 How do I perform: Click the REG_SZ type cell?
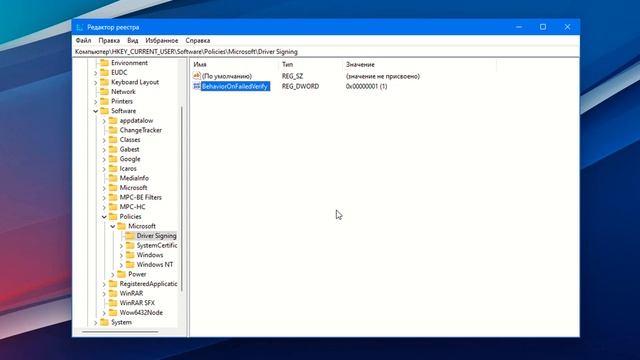[292, 76]
